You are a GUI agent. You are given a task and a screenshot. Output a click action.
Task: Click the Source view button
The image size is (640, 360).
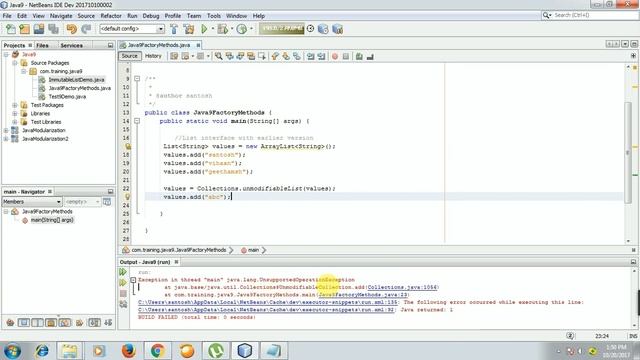[129, 56]
